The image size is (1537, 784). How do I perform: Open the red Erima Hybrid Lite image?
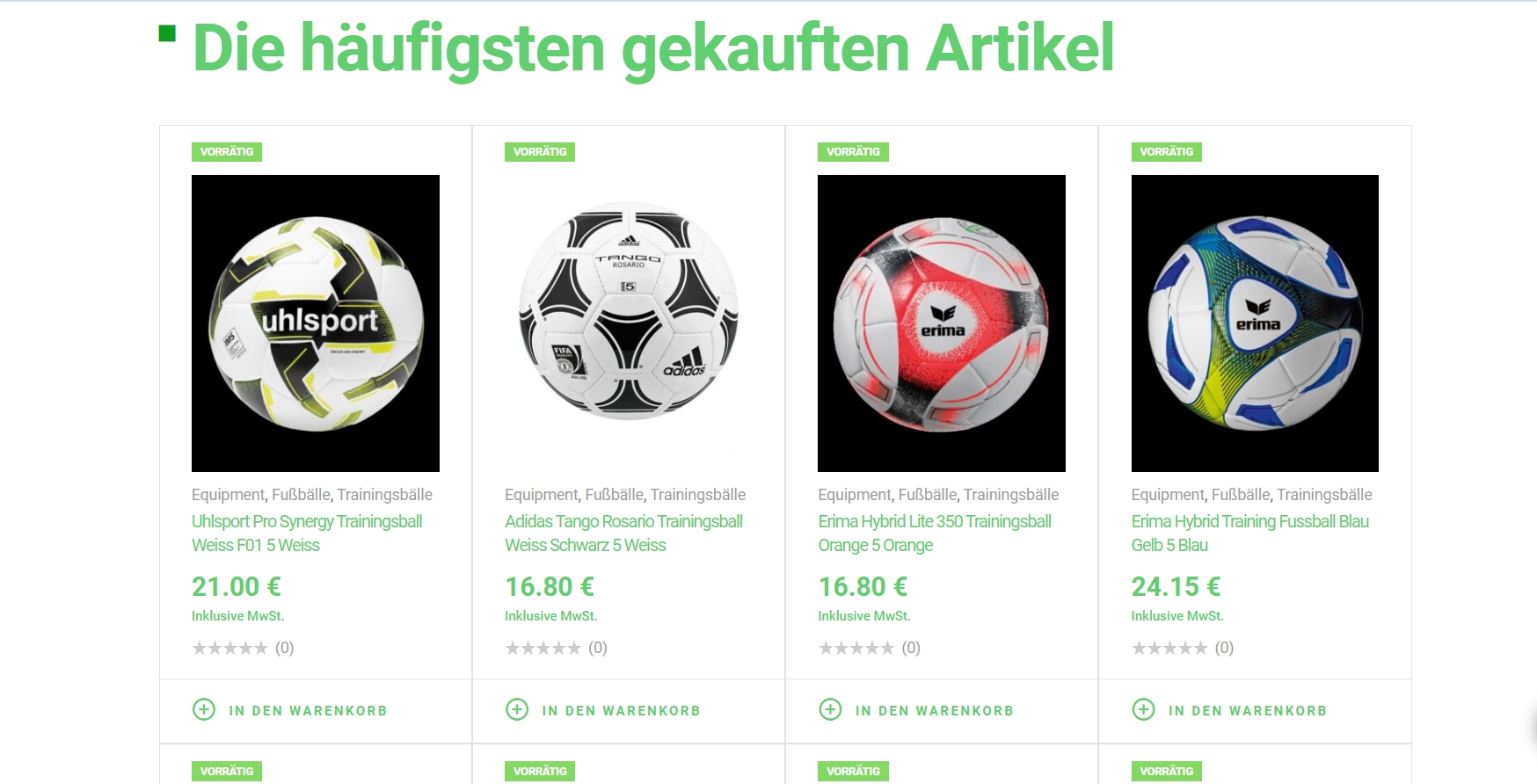pyautogui.click(x=942, y=323)
